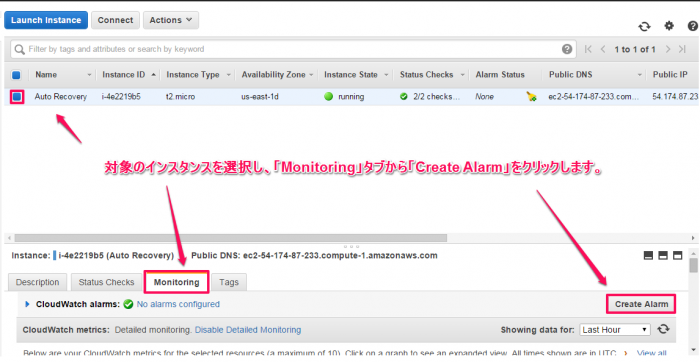Go to the next page arrow
This screenshot has height=362, width=700.
click(668, 49)
